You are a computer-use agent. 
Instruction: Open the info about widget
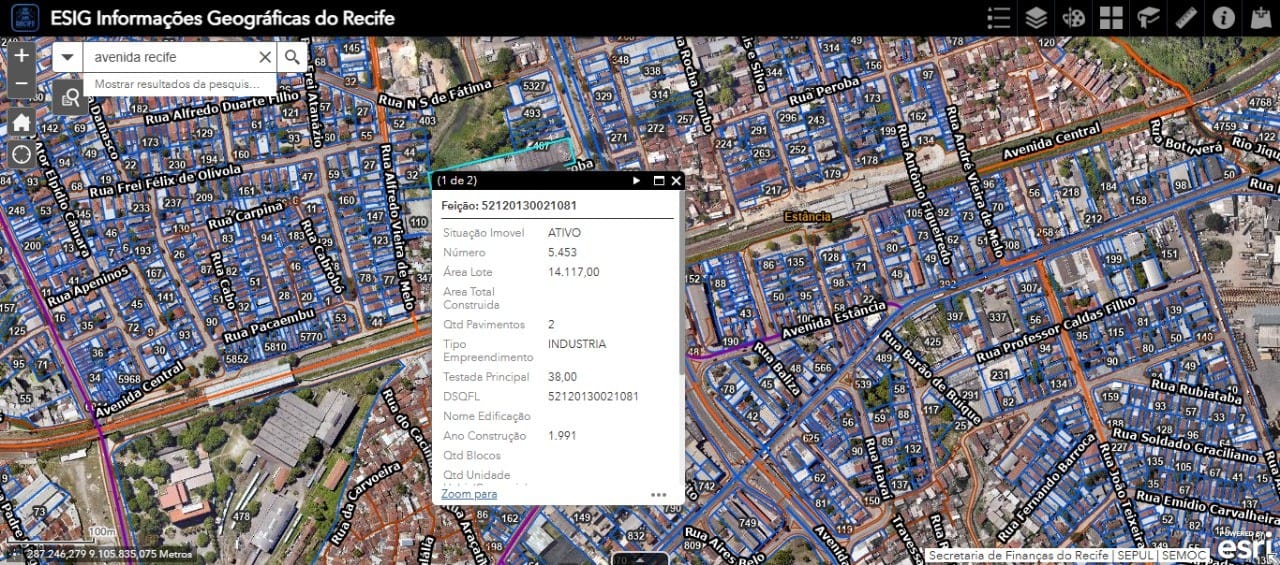coord(1223,18)
